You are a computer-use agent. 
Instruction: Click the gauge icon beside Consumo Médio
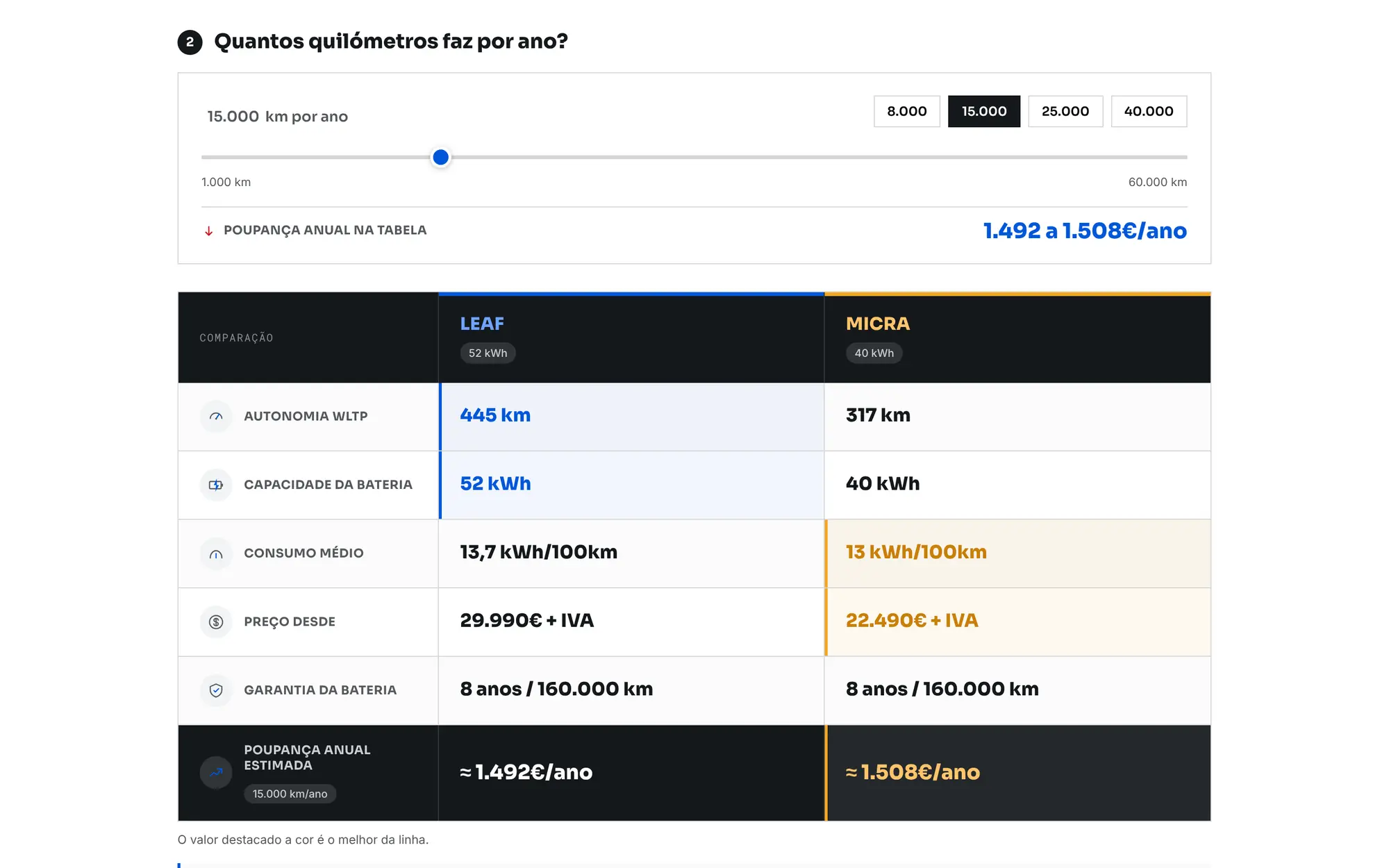point(216,553)
